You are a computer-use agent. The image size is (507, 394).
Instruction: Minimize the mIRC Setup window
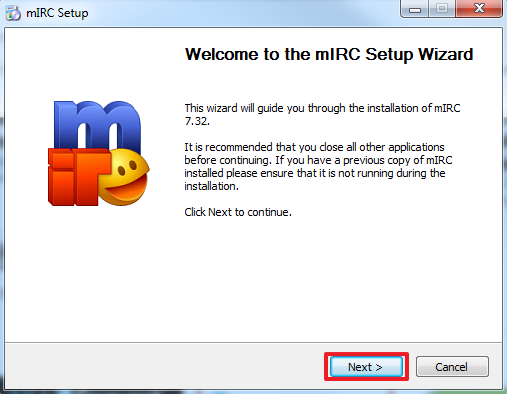pyautogui.click(x=414, y=9)
